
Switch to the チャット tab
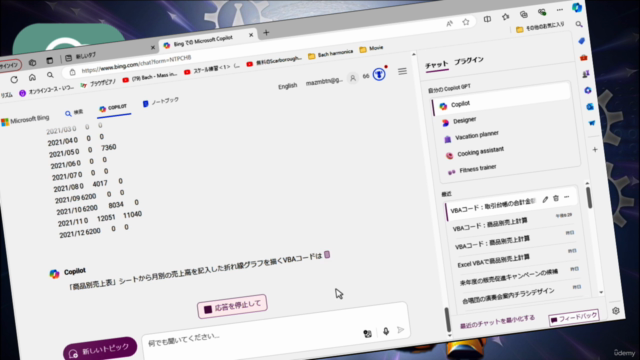click(436, 65)
